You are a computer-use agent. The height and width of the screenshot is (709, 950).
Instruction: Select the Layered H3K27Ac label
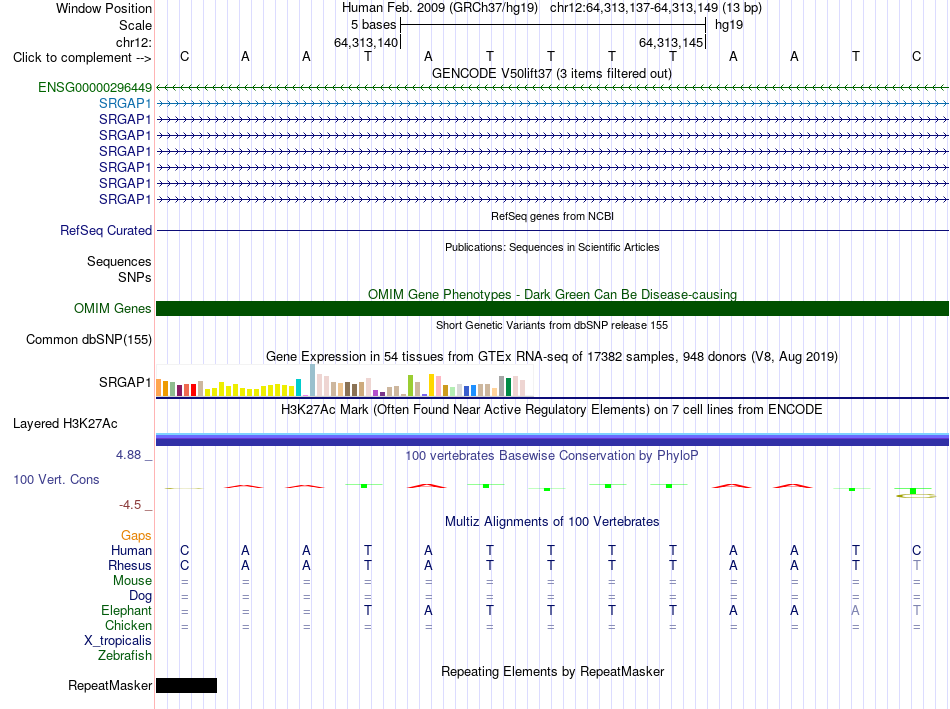click(x=65, y=424)
